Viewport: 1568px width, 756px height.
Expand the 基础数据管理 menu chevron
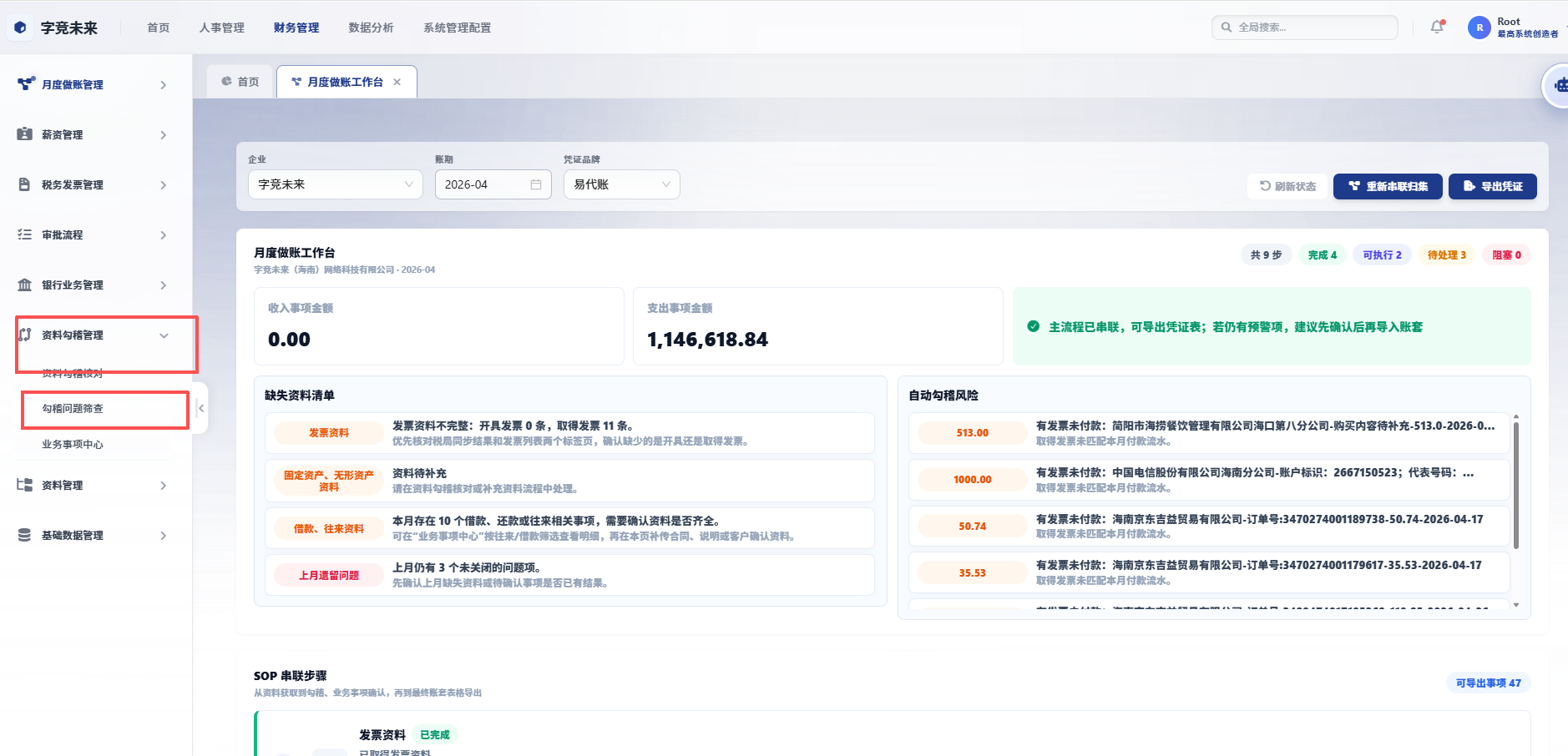coord(164,536)
